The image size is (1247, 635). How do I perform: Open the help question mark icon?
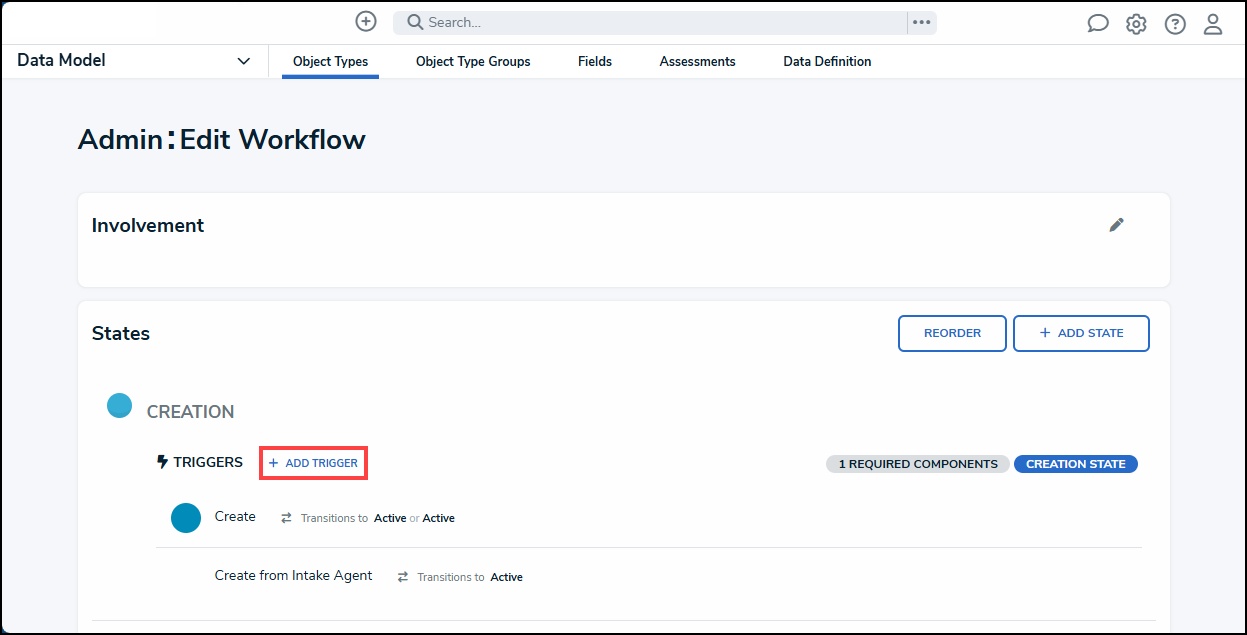pos(1175,24)
